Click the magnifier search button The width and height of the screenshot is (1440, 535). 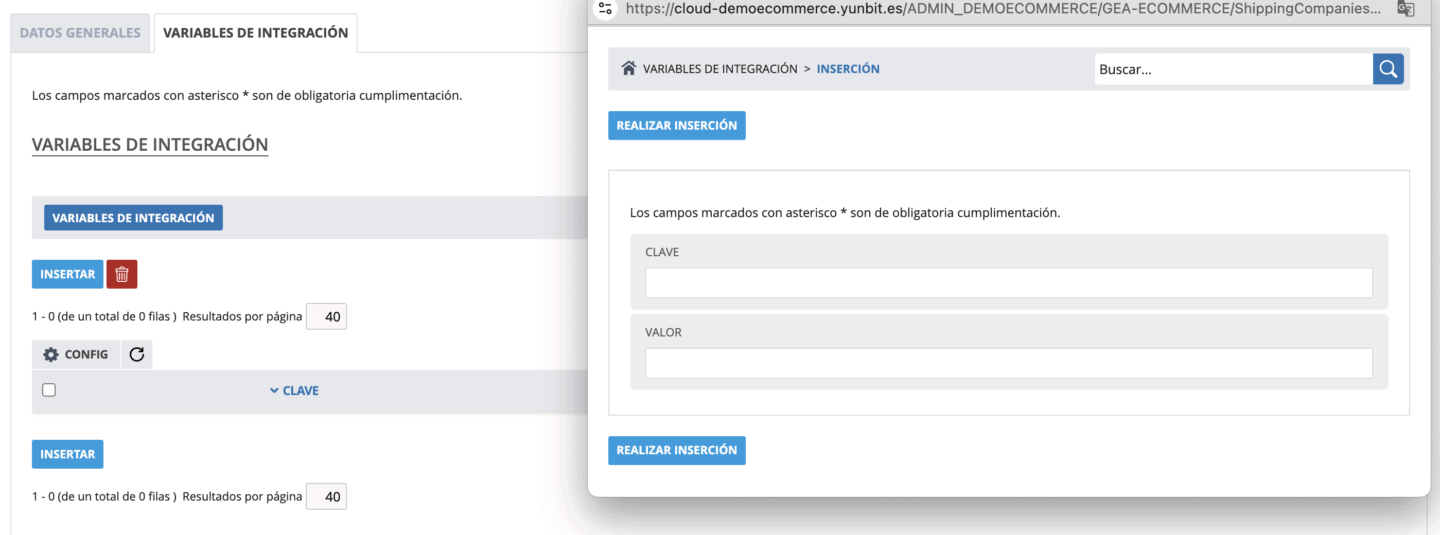pyautogui.click(x=1388, y=69)
